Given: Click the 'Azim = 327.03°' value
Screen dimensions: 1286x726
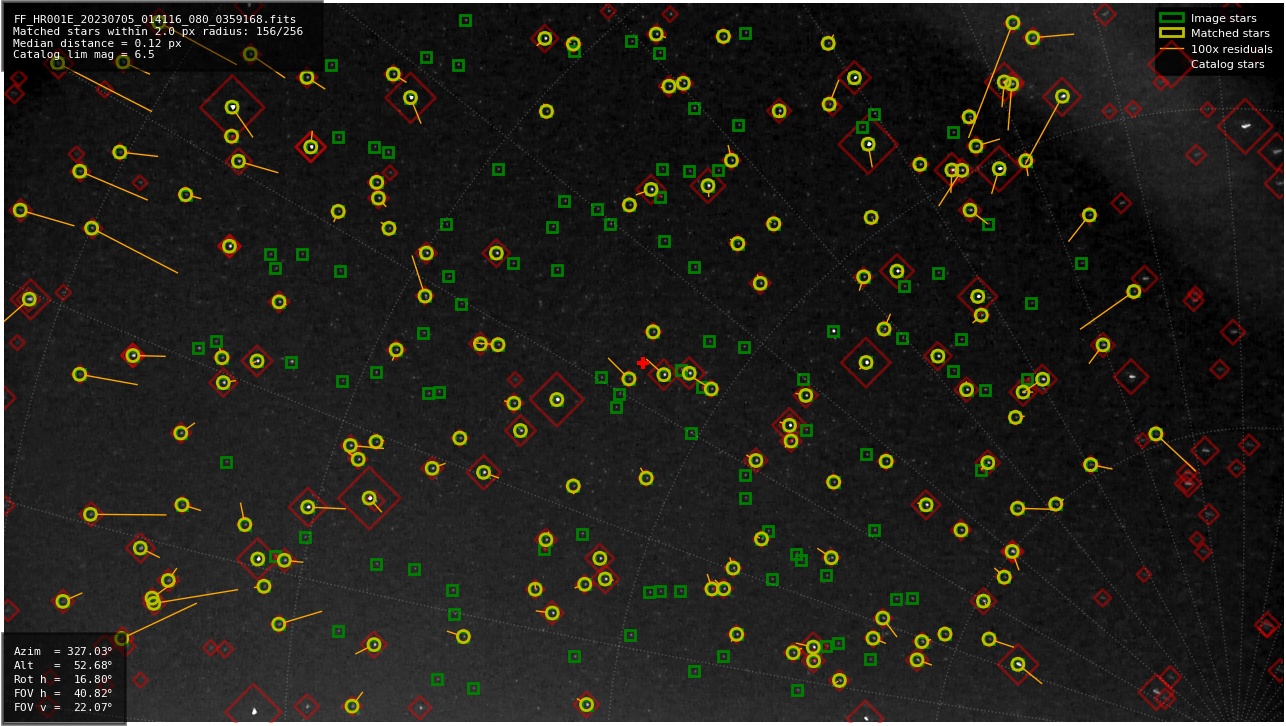Looking at the screenshot, I should pyautogui.click(x=63, y=651).
